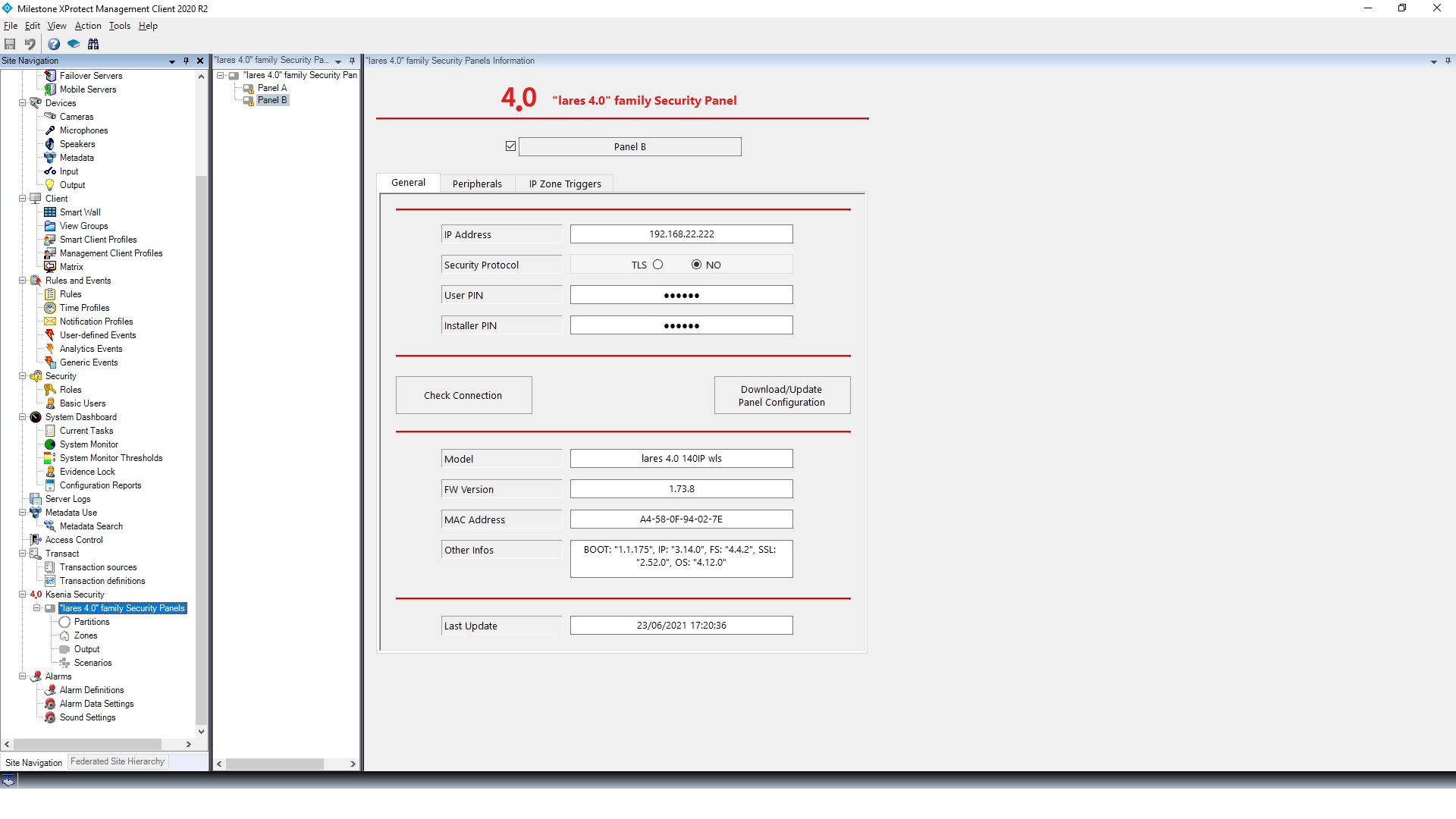Select Panel B in the overview tree
This screenshot has width=1456, height=819.
click(272, 100)
